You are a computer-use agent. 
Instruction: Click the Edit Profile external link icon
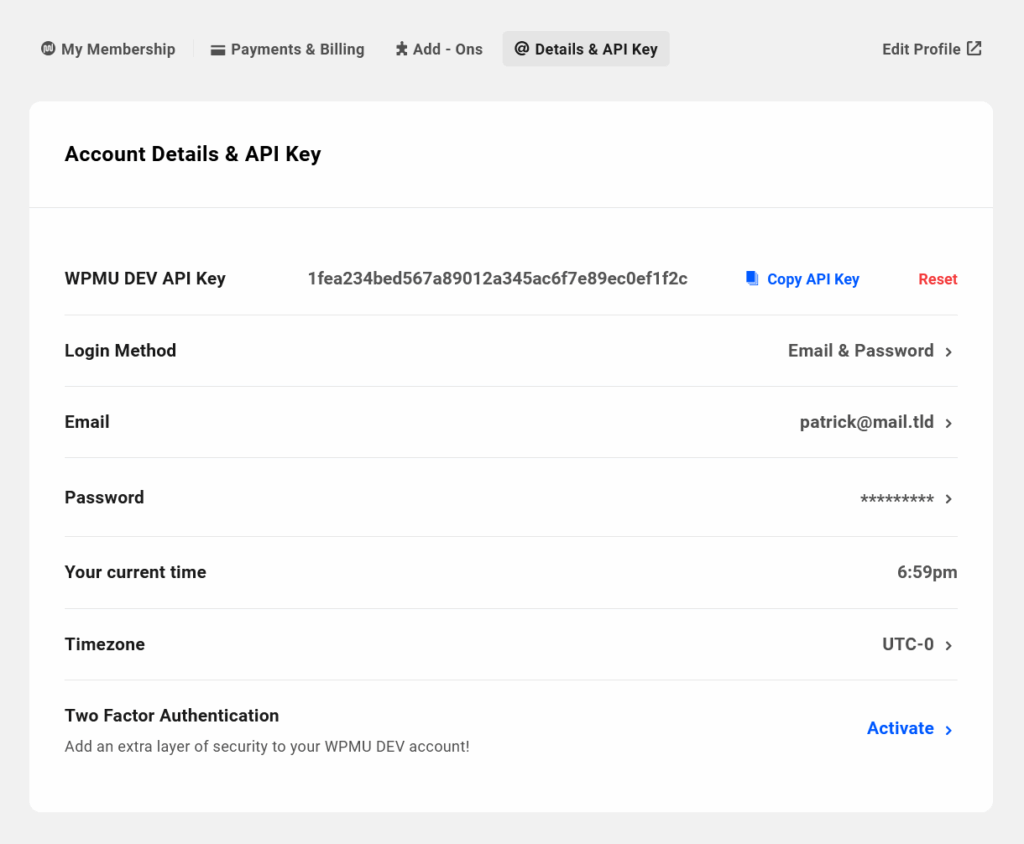tap(974, 48)
